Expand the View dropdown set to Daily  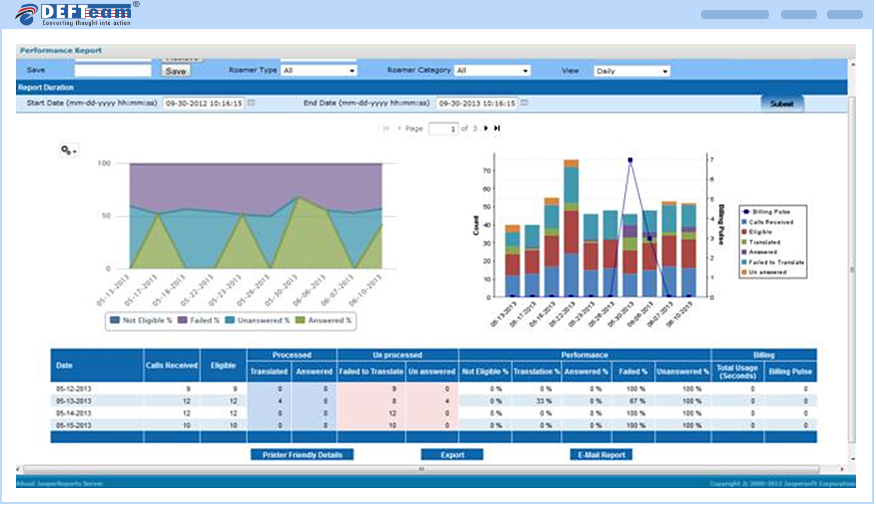pos(631,71)
